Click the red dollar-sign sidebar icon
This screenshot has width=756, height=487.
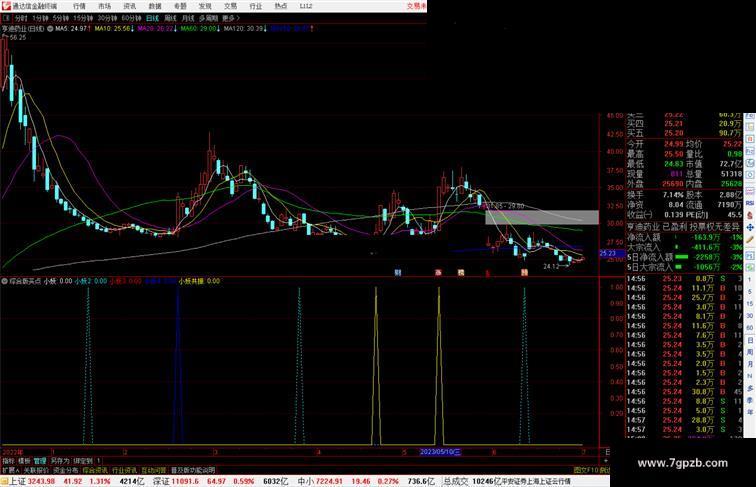750,215
